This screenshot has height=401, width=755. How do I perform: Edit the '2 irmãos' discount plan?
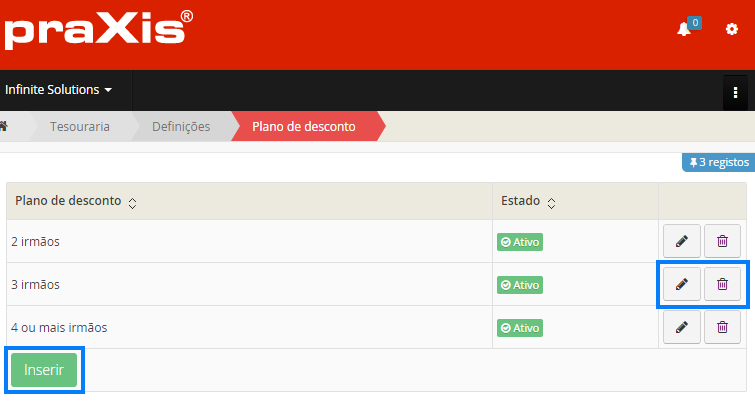coord(682,241)
